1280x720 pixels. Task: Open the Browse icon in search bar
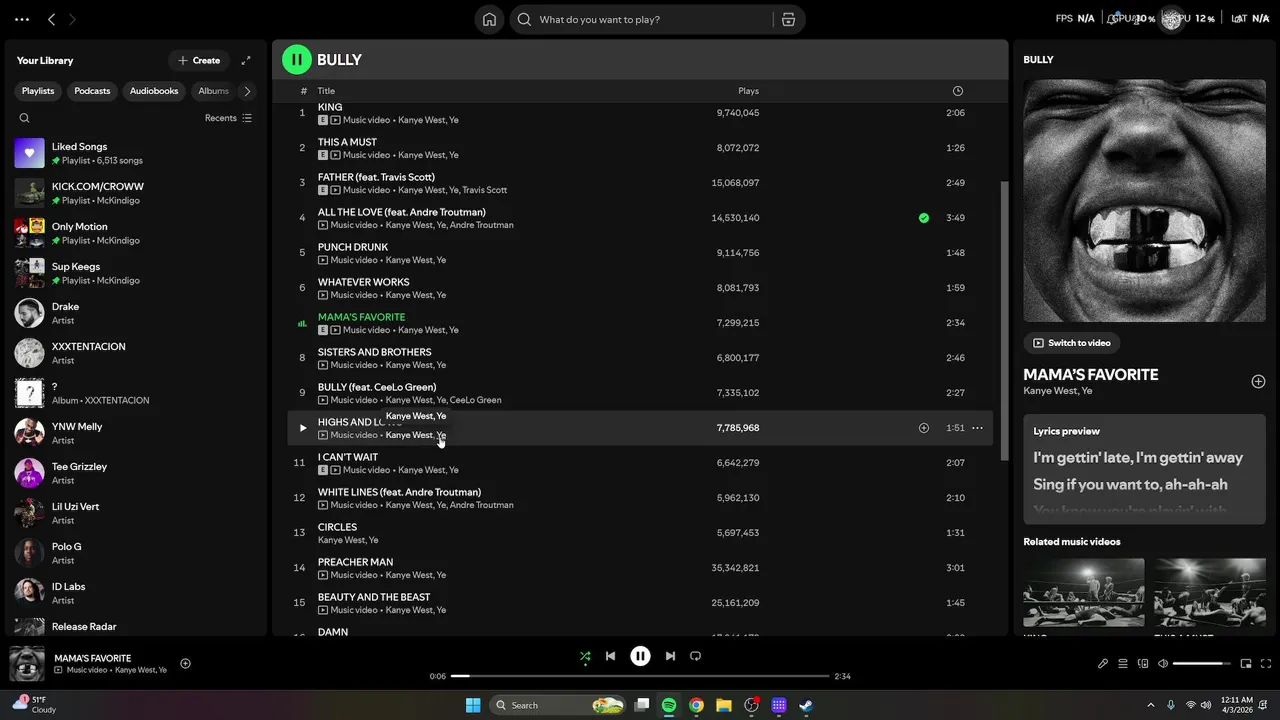(x=788, y=19)
